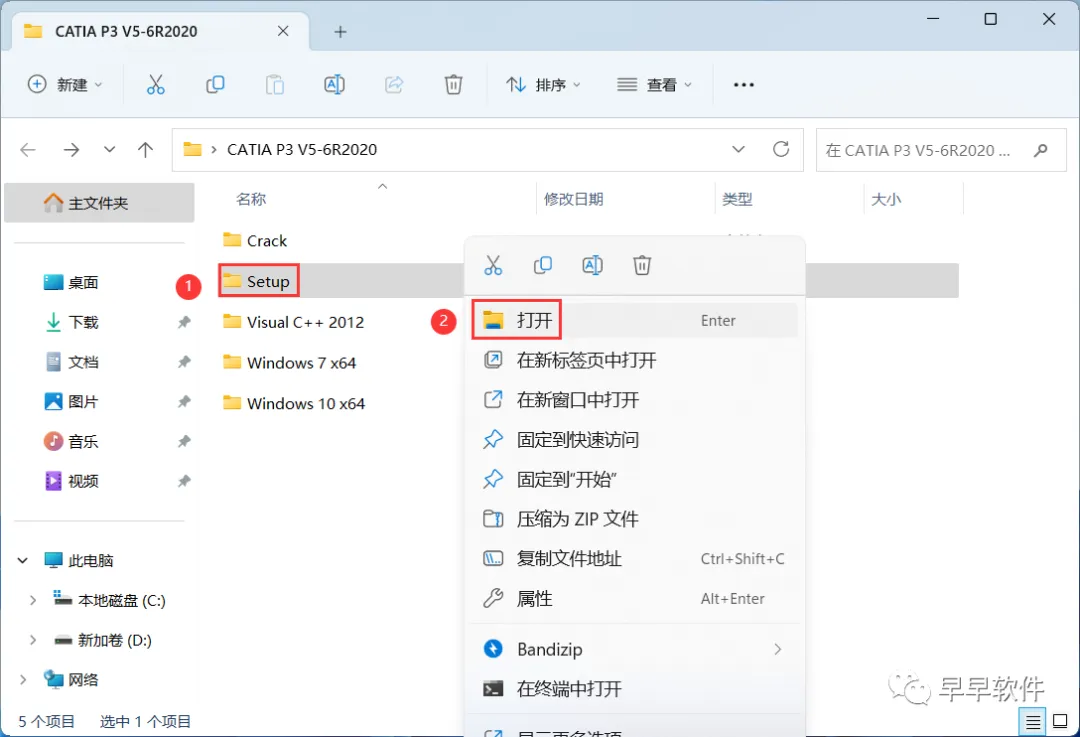Close the CATIA P3 V5-6R2020 tab
The width and height of the screenshot is (1080, 737).
283,31
